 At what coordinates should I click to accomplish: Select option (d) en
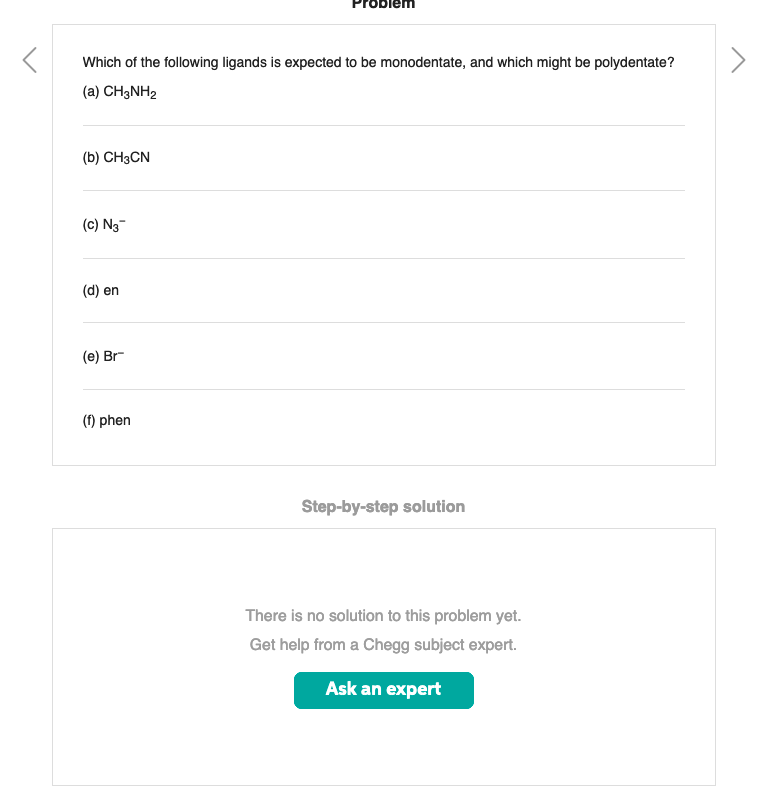click(x=101, y=291)
